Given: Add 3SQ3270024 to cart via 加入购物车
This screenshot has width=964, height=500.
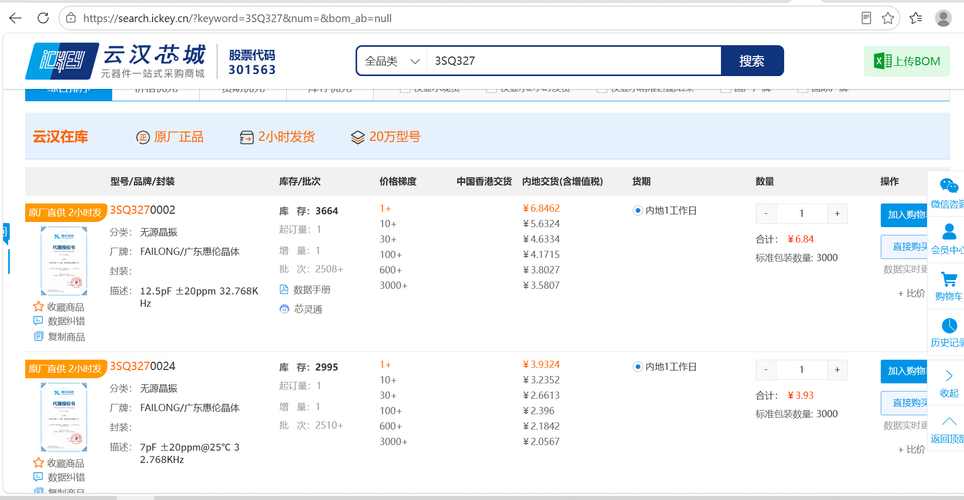Looking at the screenshot, I should (905, 371).
